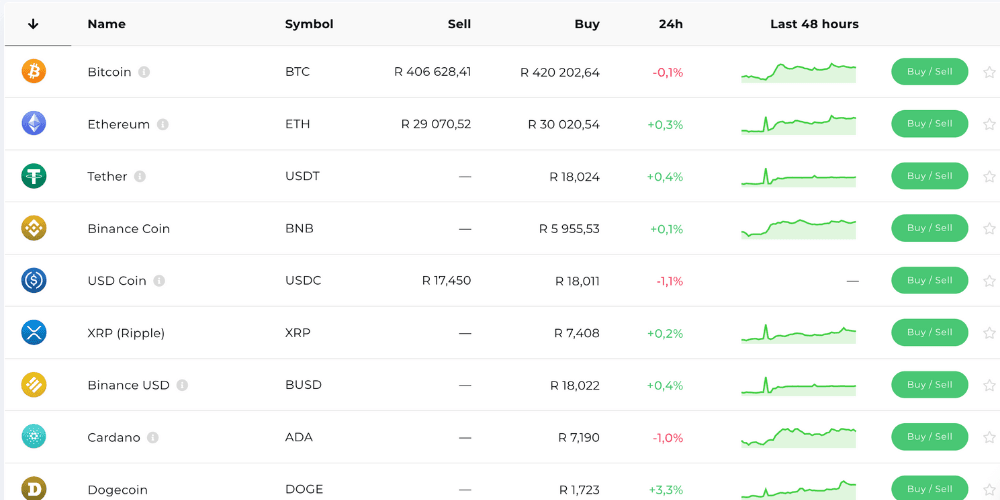Click the sort arrow column header
The height and width of the screenshot is (500, 1000).
click(33, 24)
